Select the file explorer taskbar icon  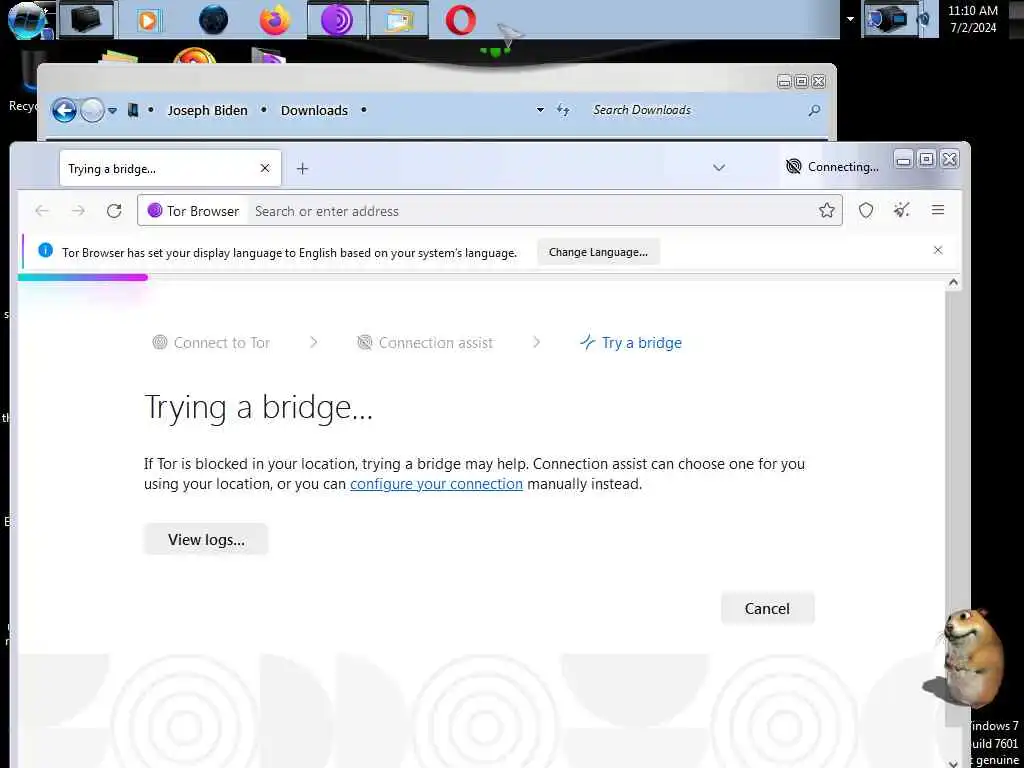click(x=398, y=20)
